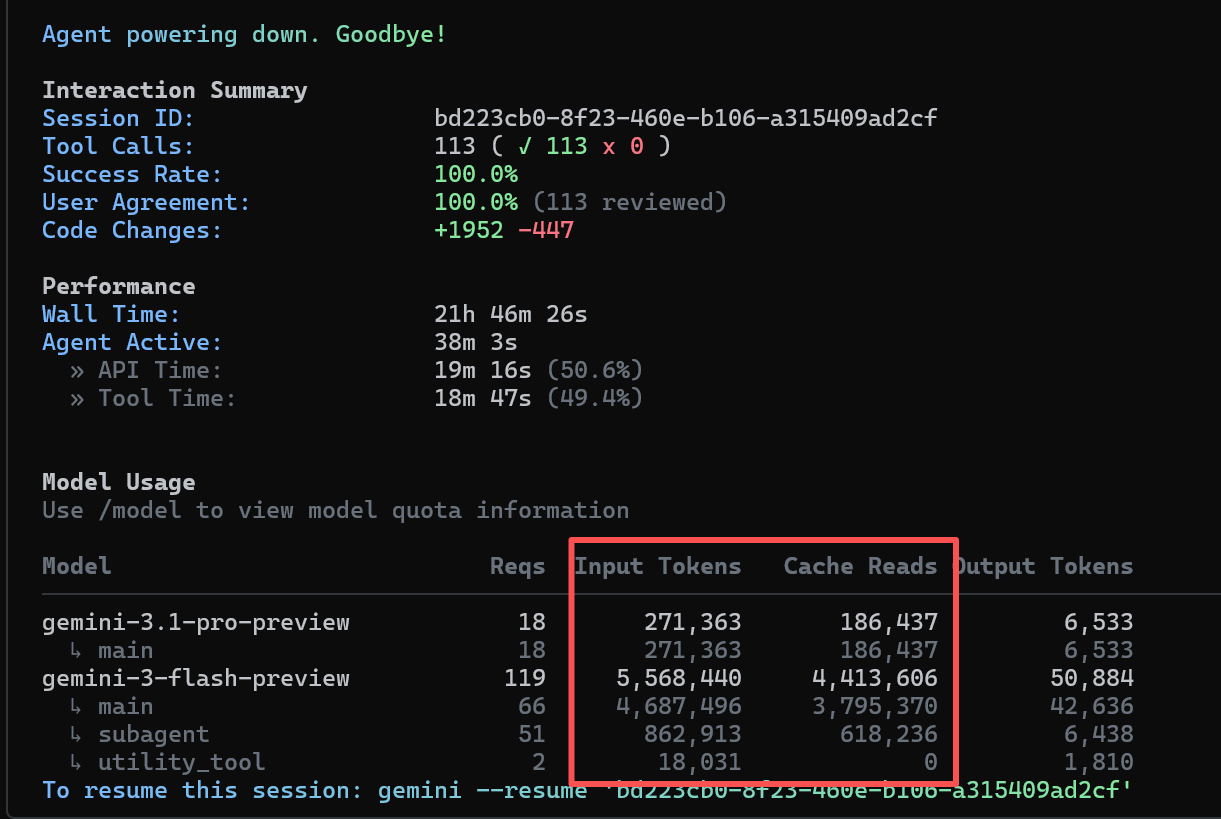The height and width of the screenshot is (819, 1221).
Task: Click the "Model Usage" heading
Action: coord(118,482)
